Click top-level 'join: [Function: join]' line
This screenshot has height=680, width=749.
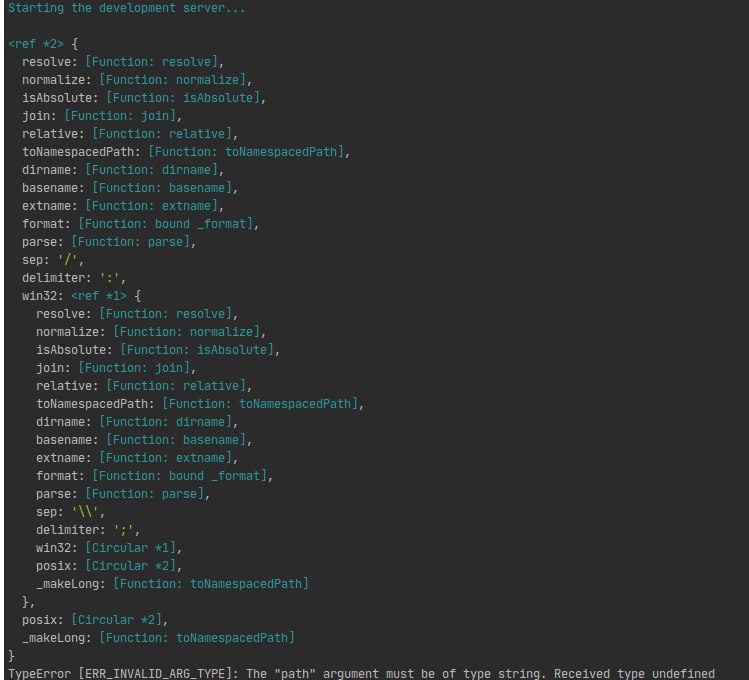[x=102, y=116]
